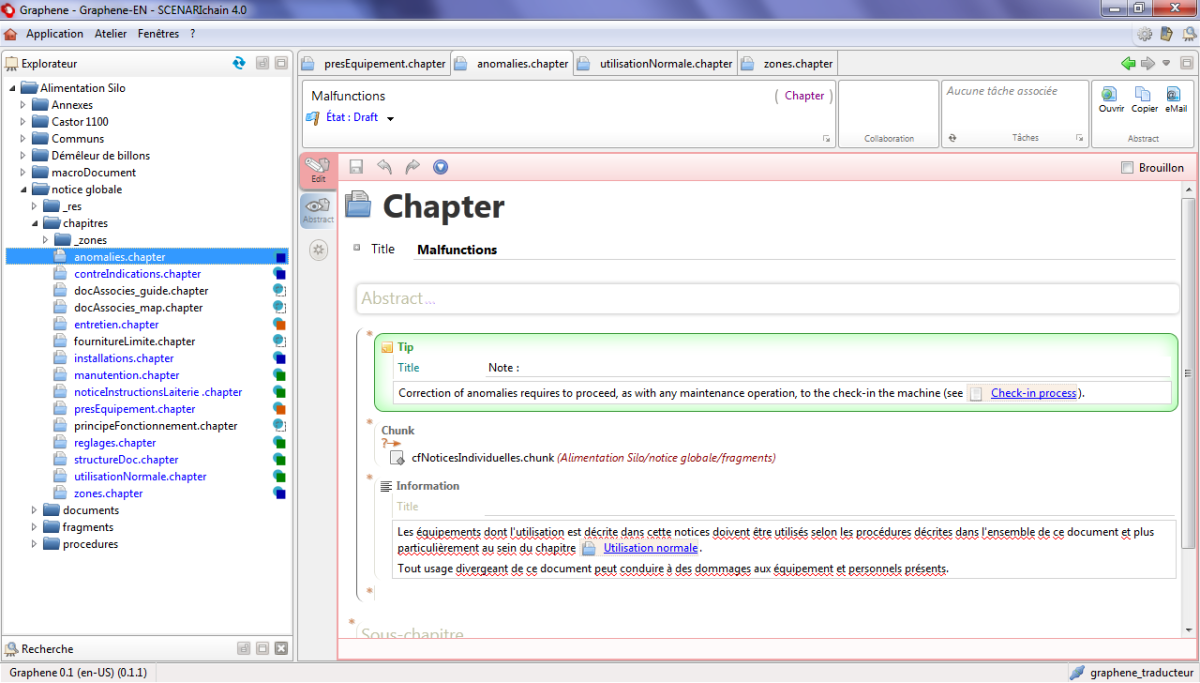Switch to zones.chapter tab
The height and width of the screenshot is (683, 1200).
tap(787, 63)
